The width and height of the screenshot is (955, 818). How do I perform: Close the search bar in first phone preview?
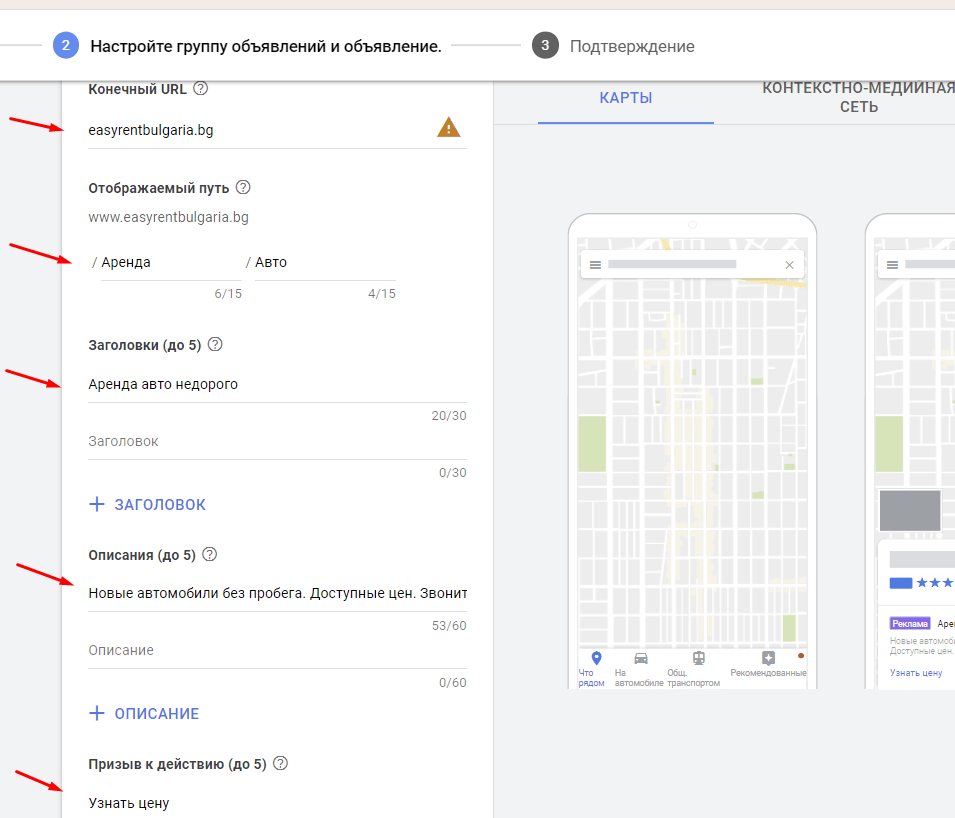pos(789,265)
